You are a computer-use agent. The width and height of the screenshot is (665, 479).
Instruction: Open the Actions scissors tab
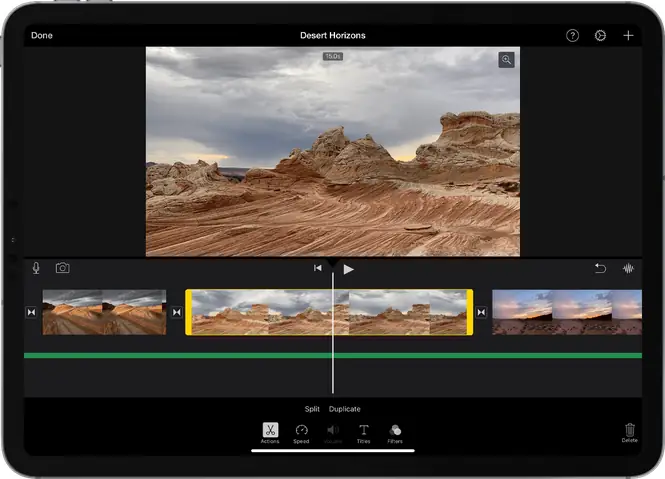click(270, 433)
